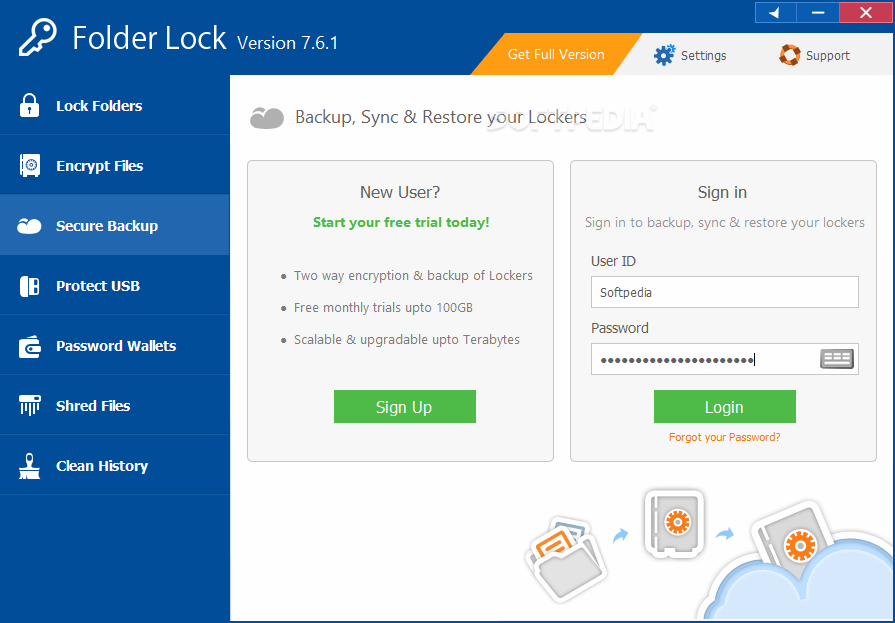Select the Secure Backup safe icon
Viewport: 895px width, 623px height.
pyautogui.click(x=27, y=225)
